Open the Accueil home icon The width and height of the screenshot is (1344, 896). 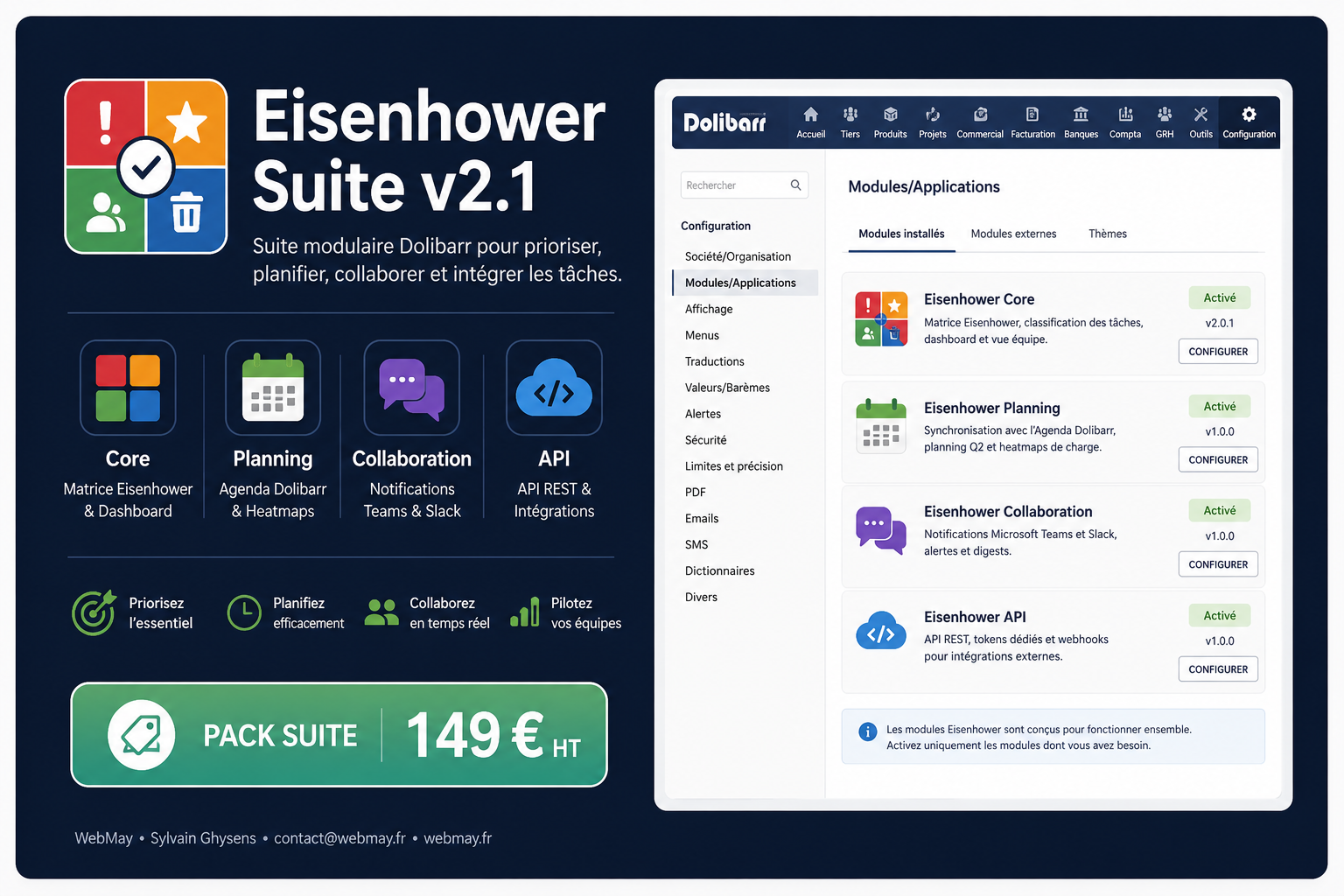[811, 115]
